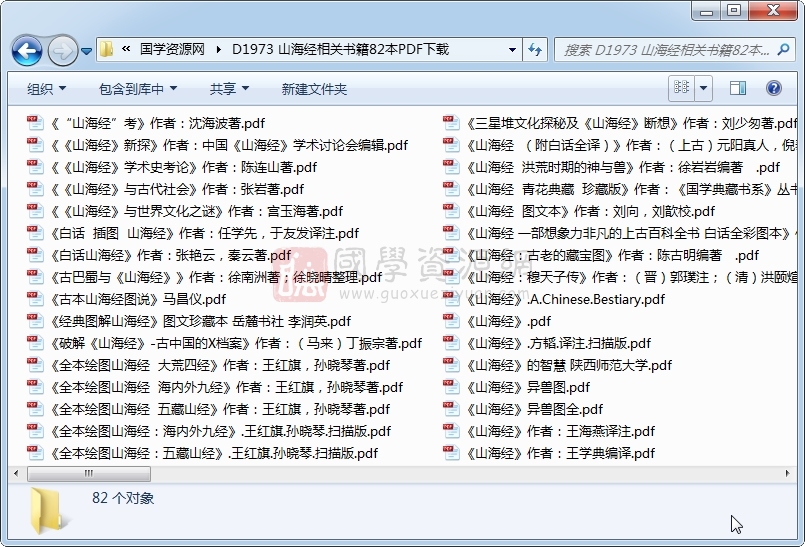Click the Back navigation arrow
The width and height of the screenshot is (805, 547).
click(26, 49)
